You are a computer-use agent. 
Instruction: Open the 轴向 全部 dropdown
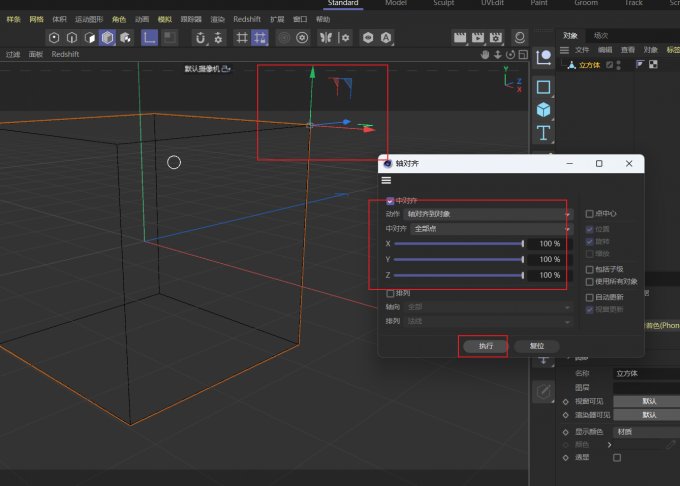(x=488, y=307)
